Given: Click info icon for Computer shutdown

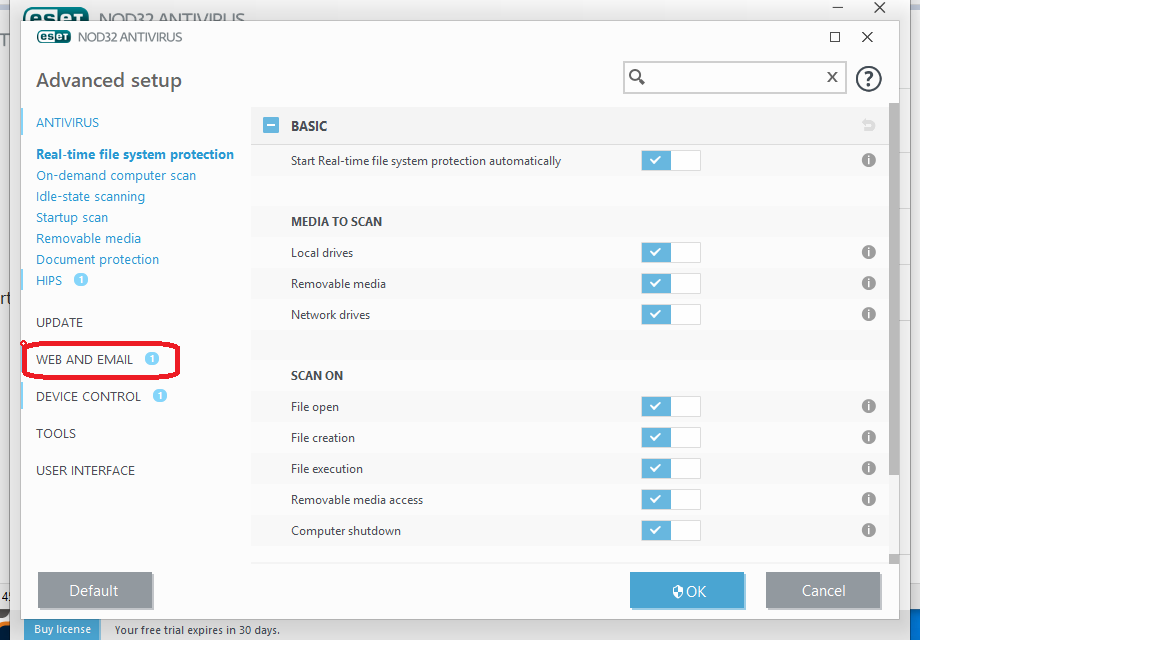Looking at the screenshot, I should click(x=868, y=530).
